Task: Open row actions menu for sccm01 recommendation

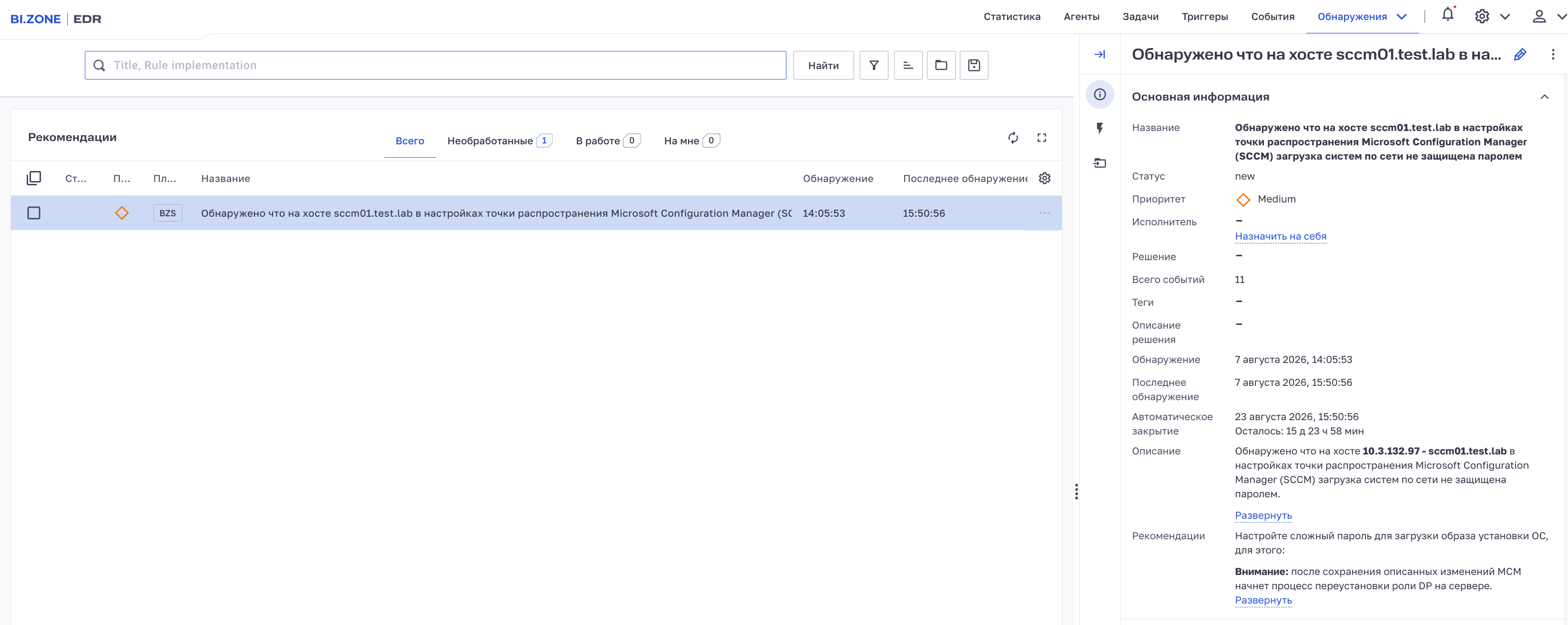Action: point(1045,213)
